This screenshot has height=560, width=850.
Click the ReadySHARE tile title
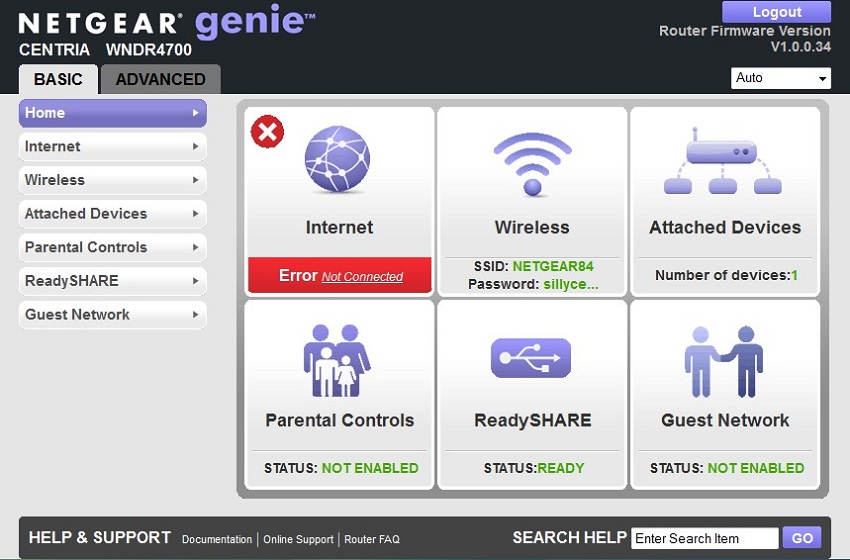click(532, 420)
